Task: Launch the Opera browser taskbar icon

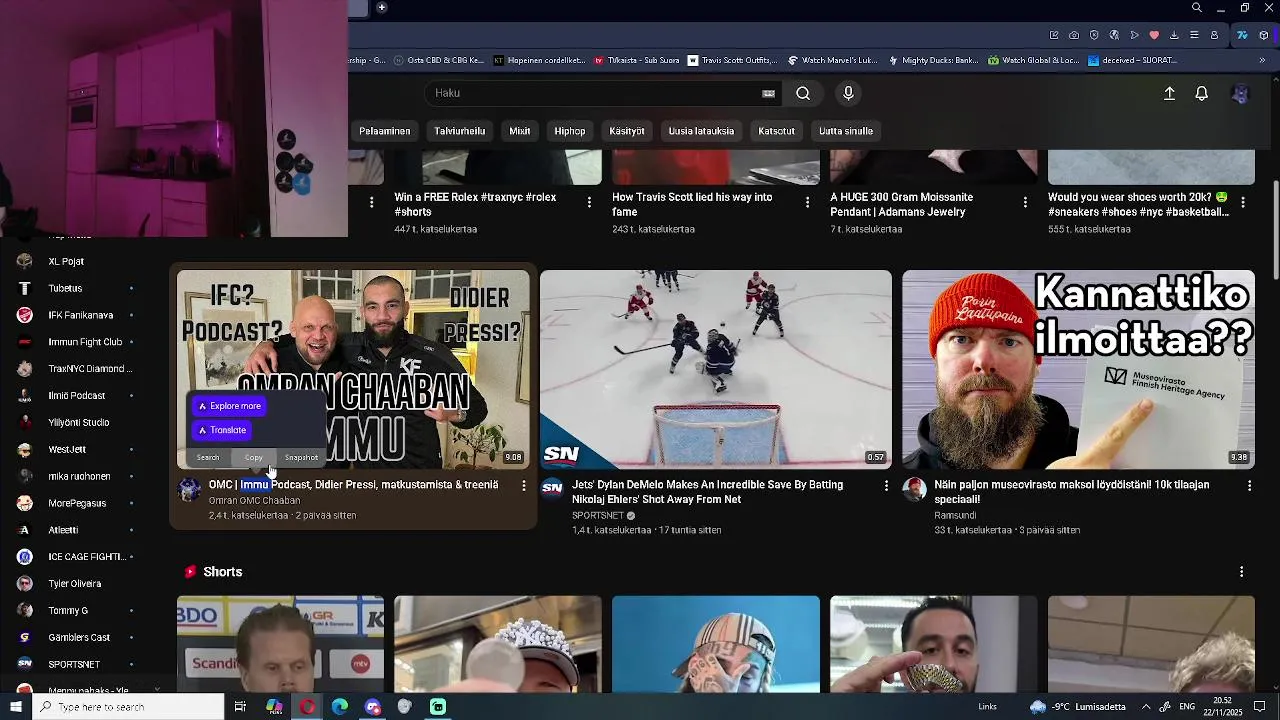Action: point(307,707)
